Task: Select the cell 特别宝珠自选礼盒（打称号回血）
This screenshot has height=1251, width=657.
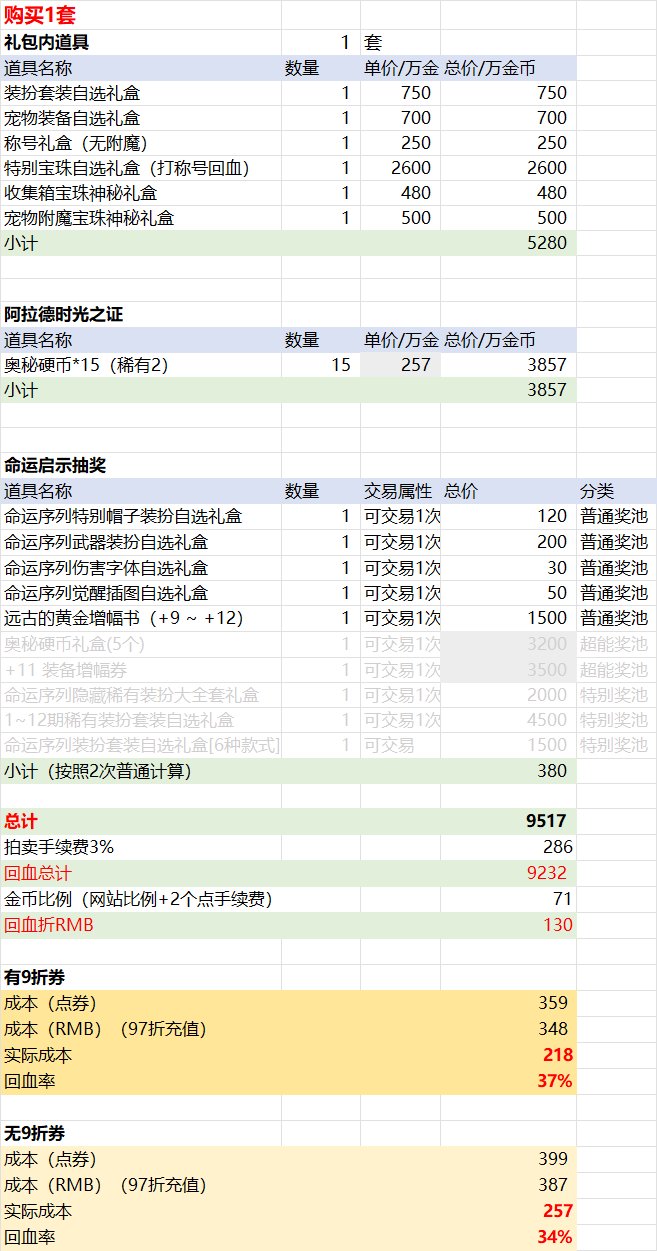Action: pos(127,168)
